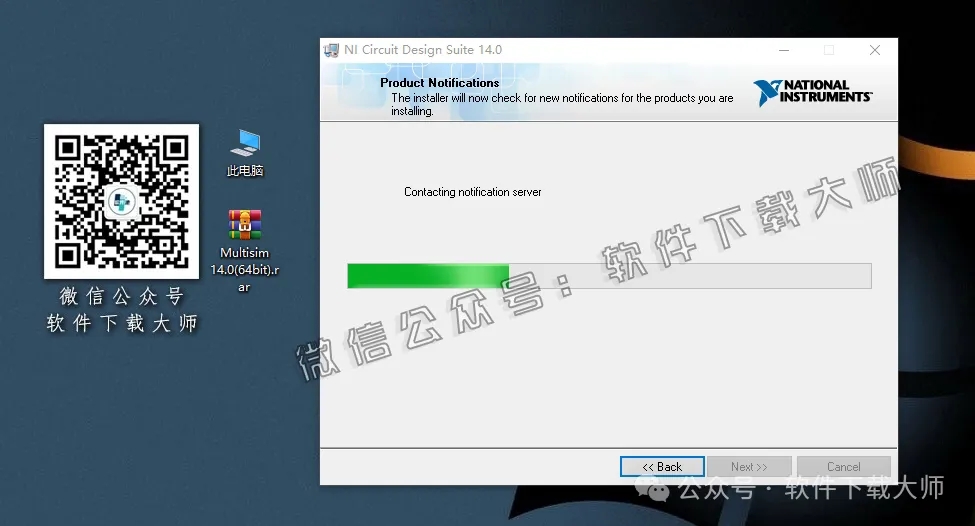Click the installation progress bar
Image resolution: width=975 pixels, height=526 pixels.
(609, 276)
